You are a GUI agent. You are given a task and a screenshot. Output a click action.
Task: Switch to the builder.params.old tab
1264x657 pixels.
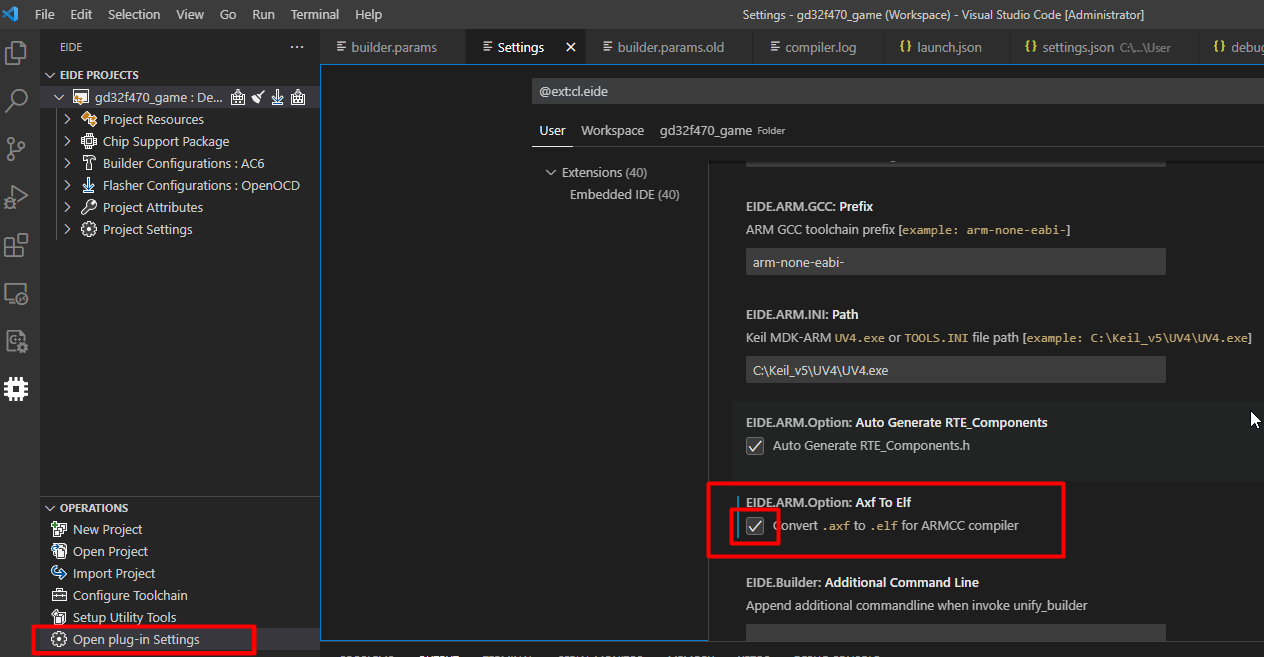click(x=669, y=47)
